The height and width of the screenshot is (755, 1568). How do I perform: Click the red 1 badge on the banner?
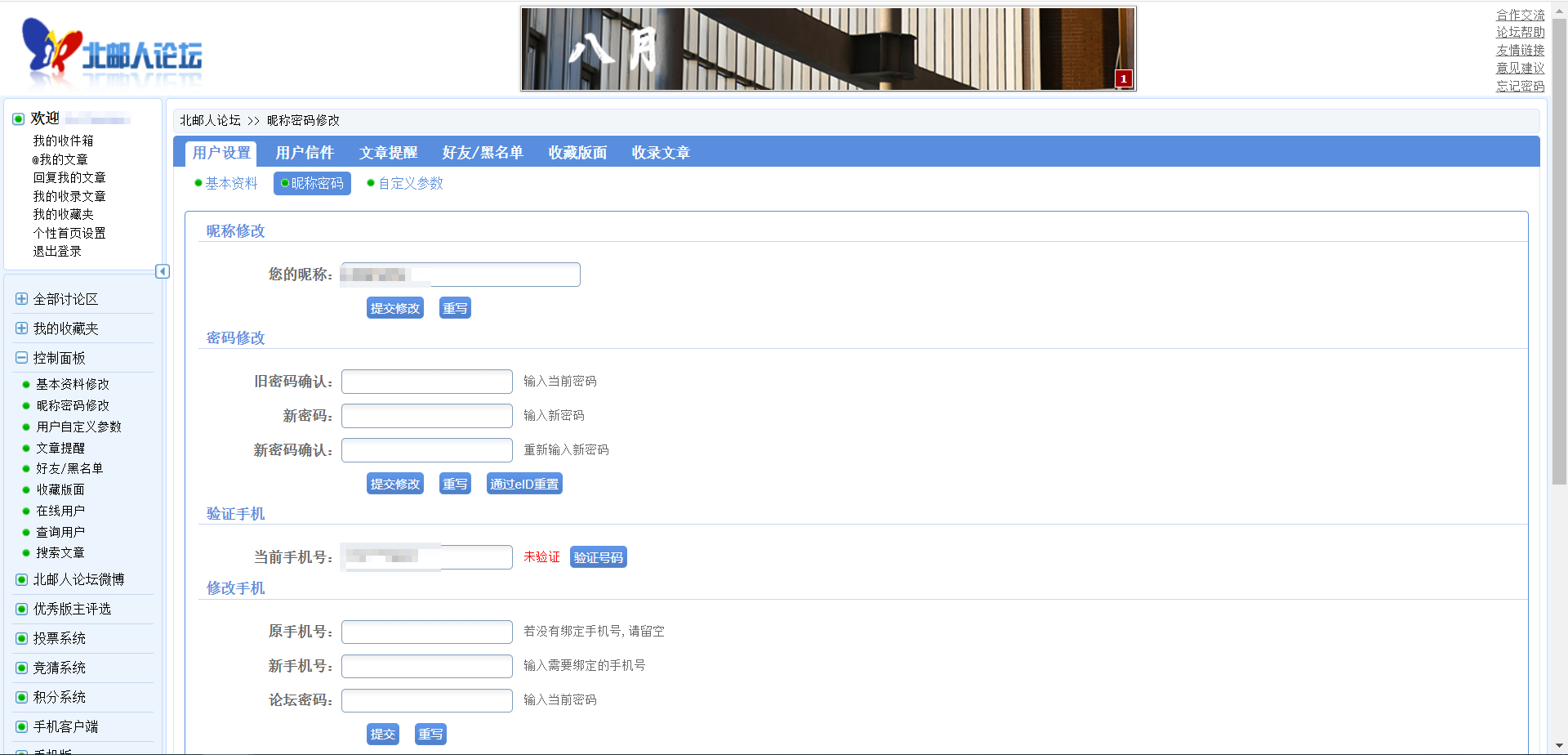(1124, 78)
